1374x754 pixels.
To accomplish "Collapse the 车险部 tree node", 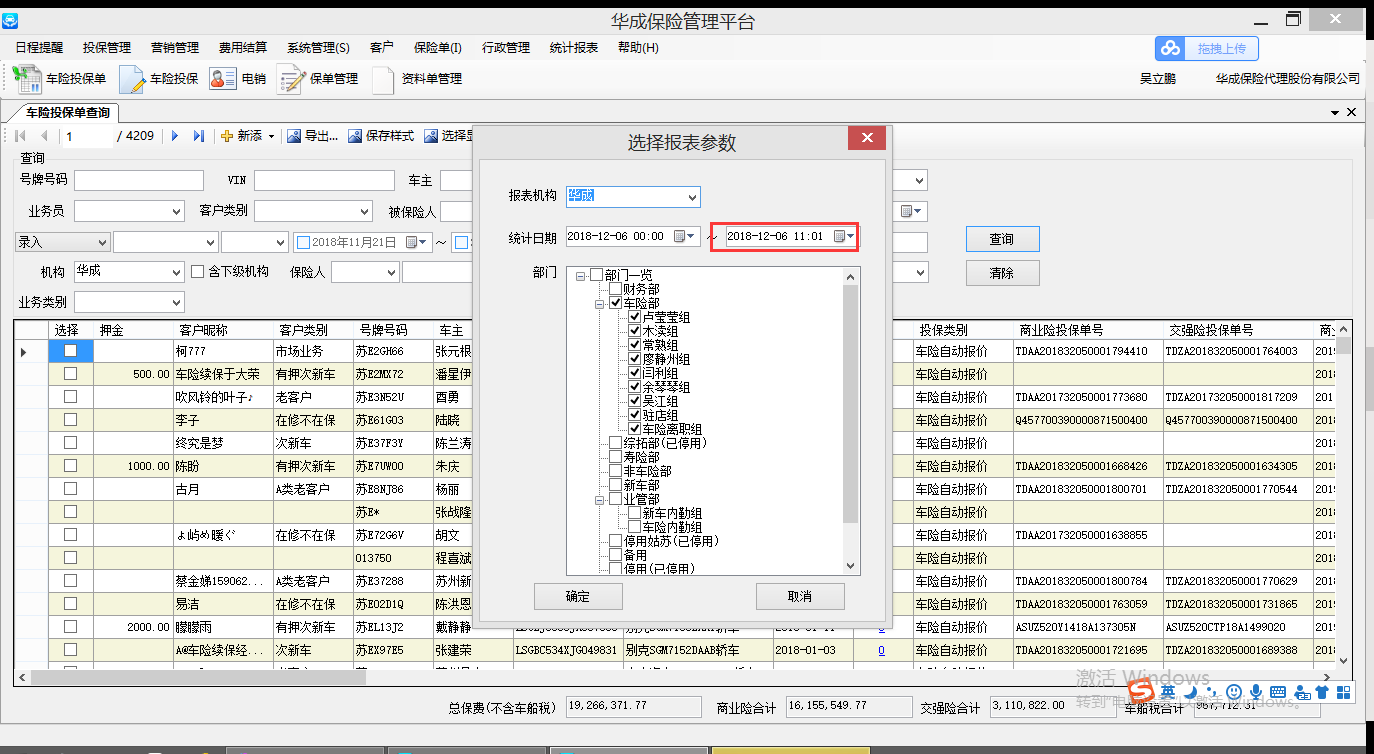I will tap(599, 303).
